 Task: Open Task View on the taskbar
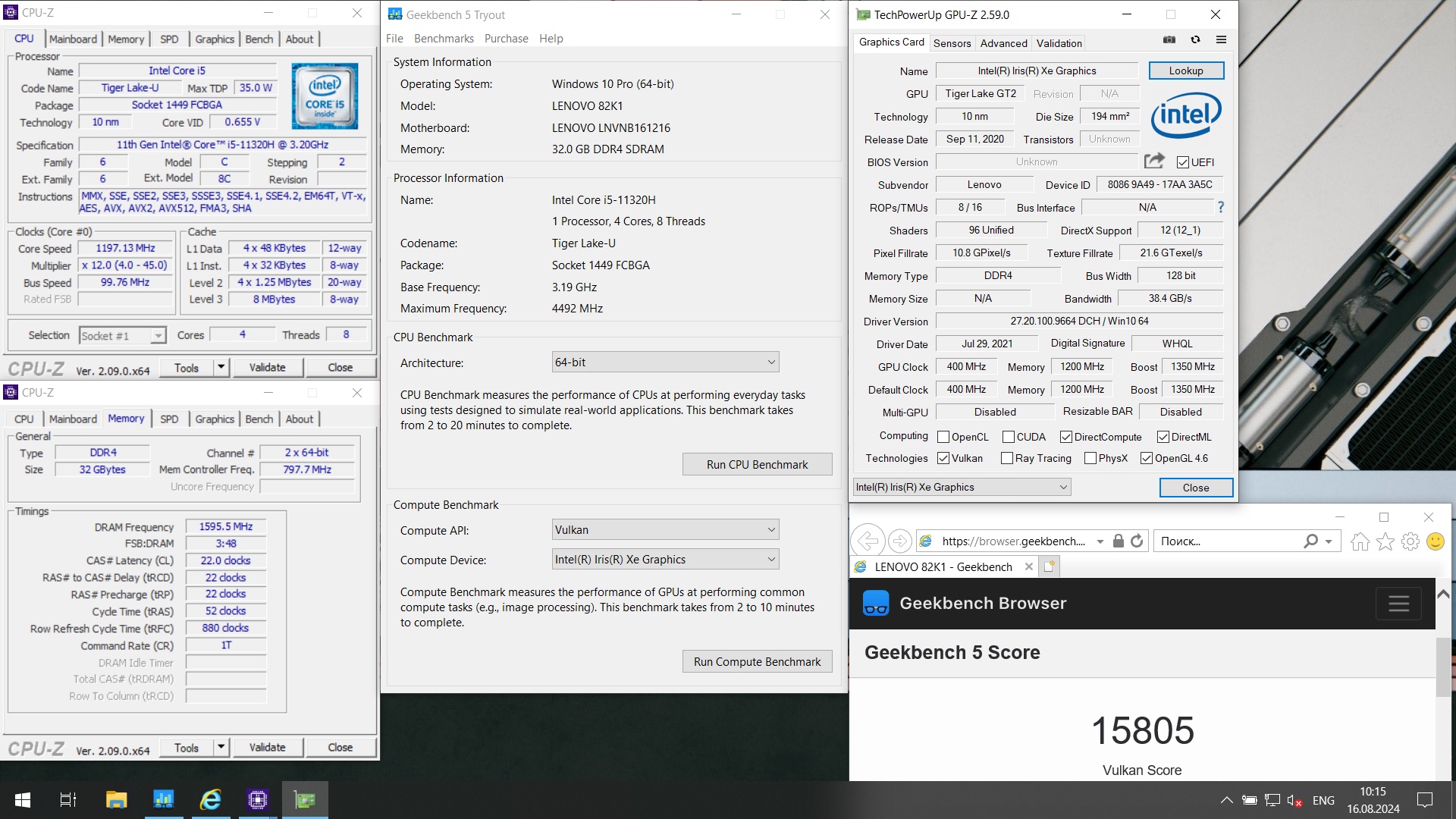[68, 800]
